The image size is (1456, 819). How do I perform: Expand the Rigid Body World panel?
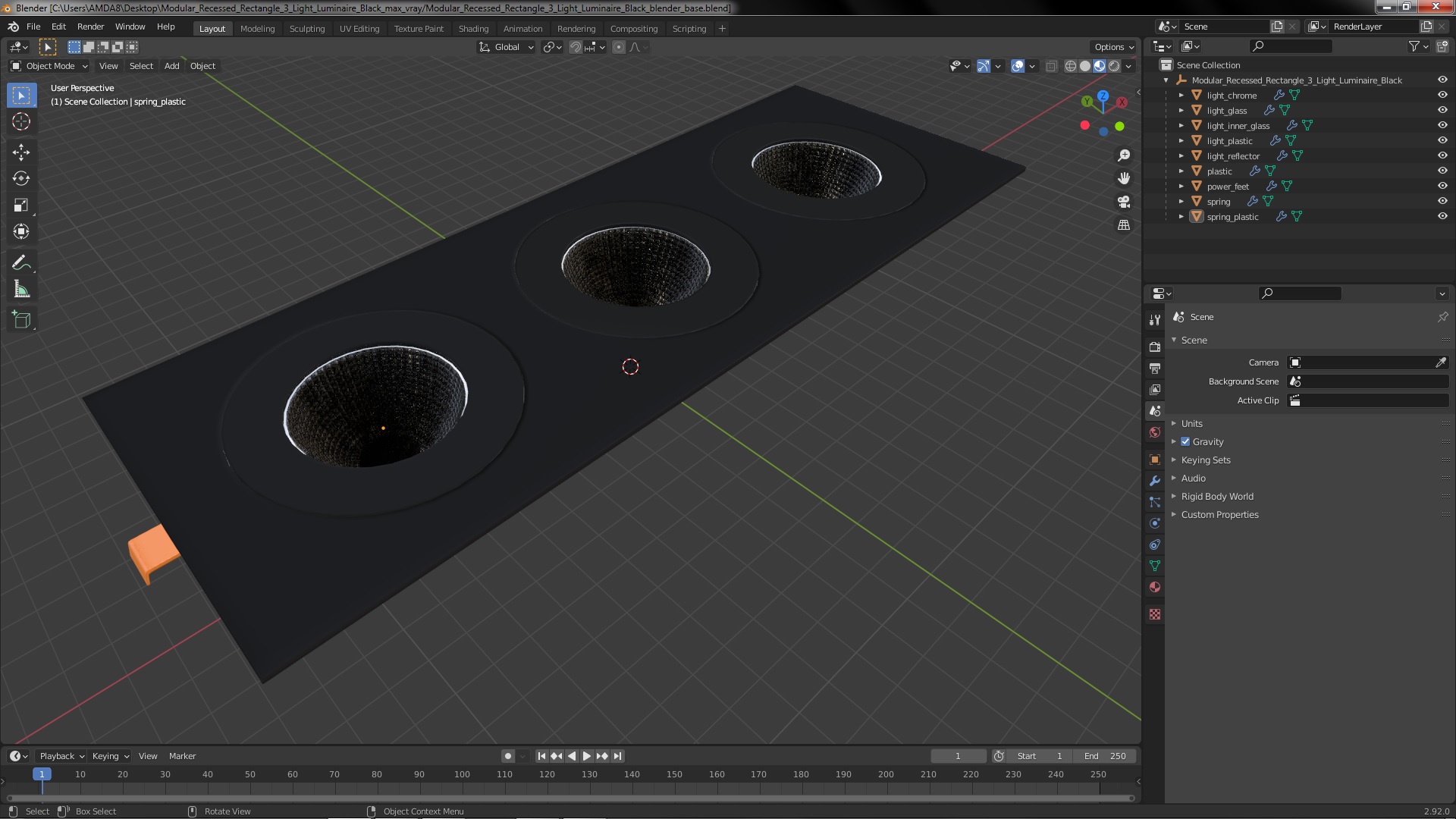coord(1217,496)
